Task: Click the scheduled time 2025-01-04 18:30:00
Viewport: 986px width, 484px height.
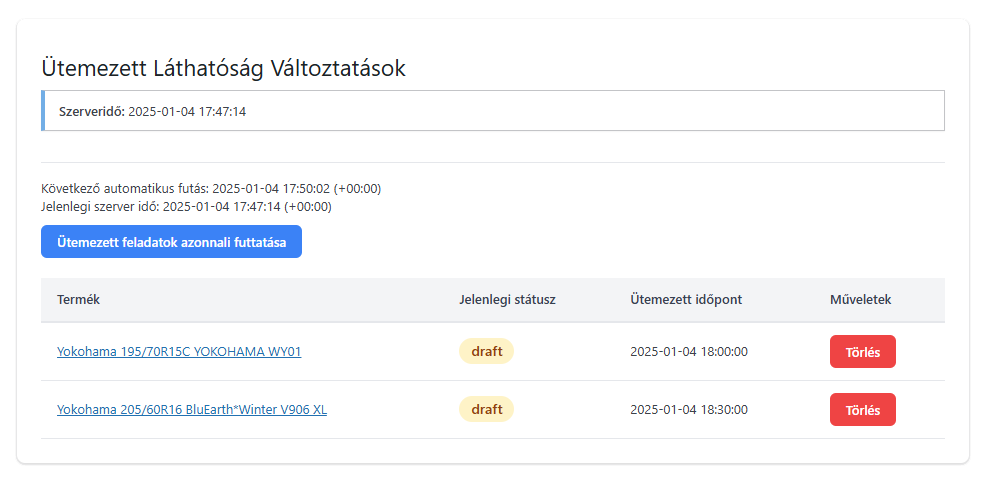Action: coord(689,410)
